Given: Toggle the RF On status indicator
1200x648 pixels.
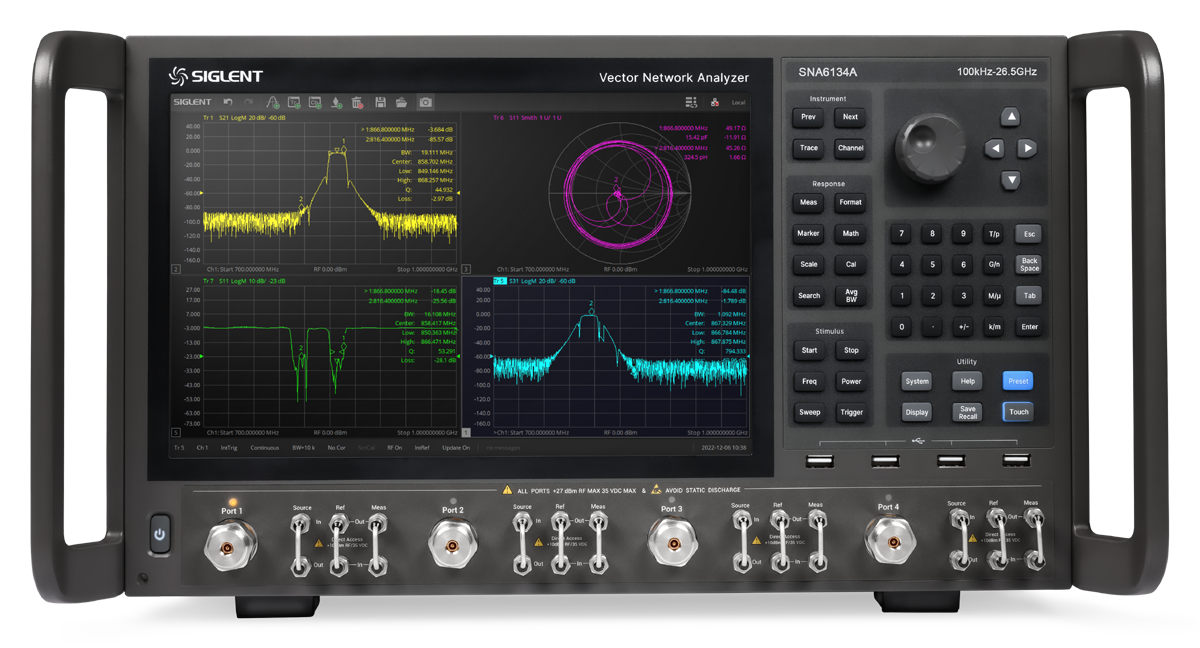Looking at the screenshot, I should [394, 448].
